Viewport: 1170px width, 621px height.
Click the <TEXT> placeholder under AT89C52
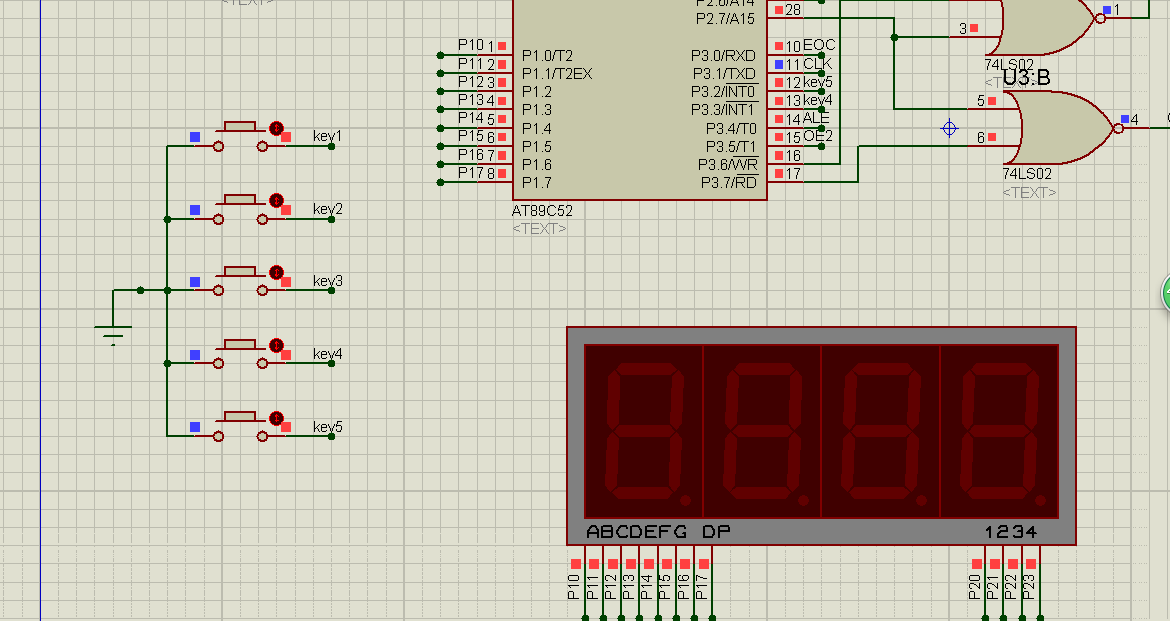pos(539,228)
